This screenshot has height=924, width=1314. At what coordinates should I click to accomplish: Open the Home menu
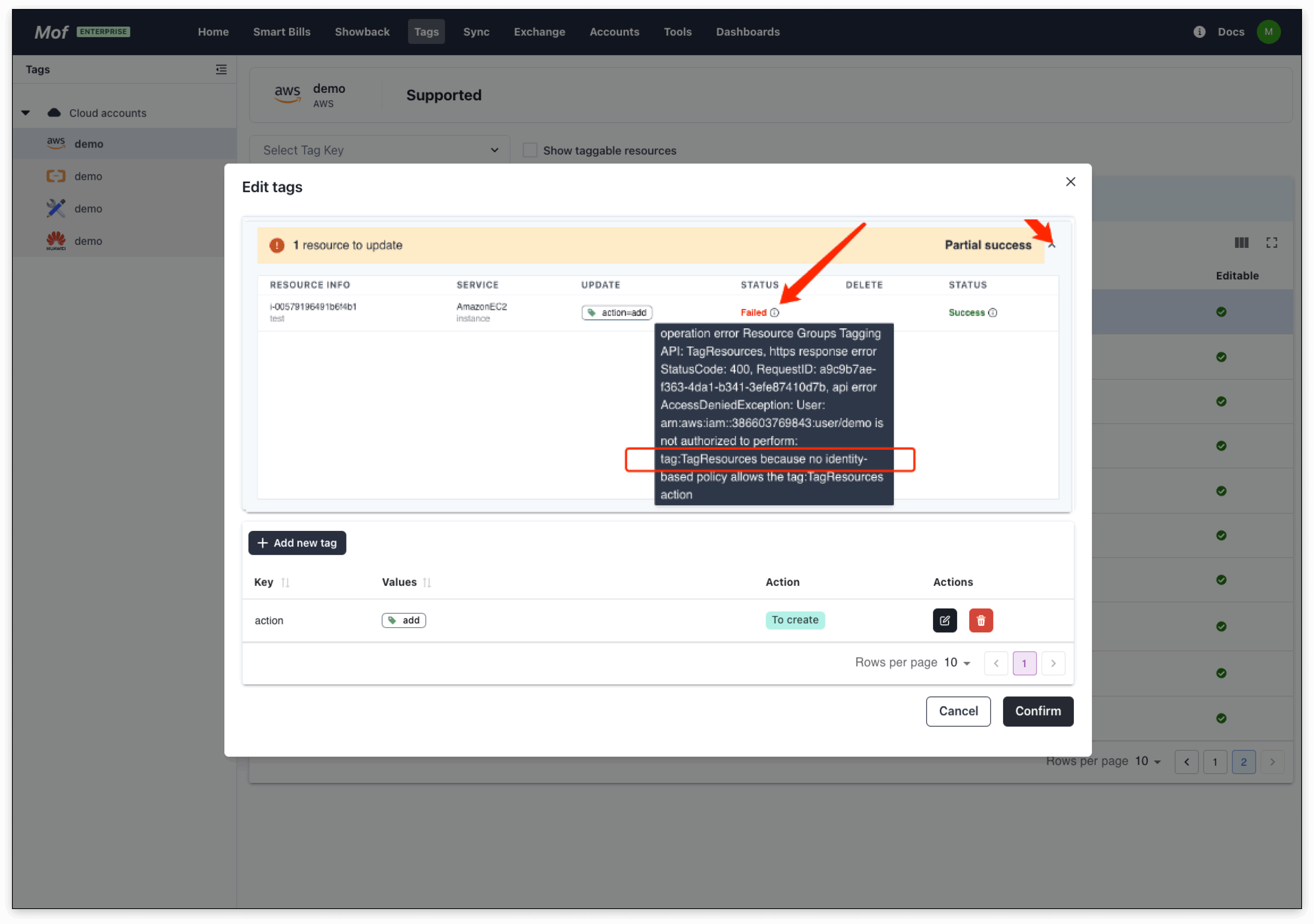(x=214, y=32)
